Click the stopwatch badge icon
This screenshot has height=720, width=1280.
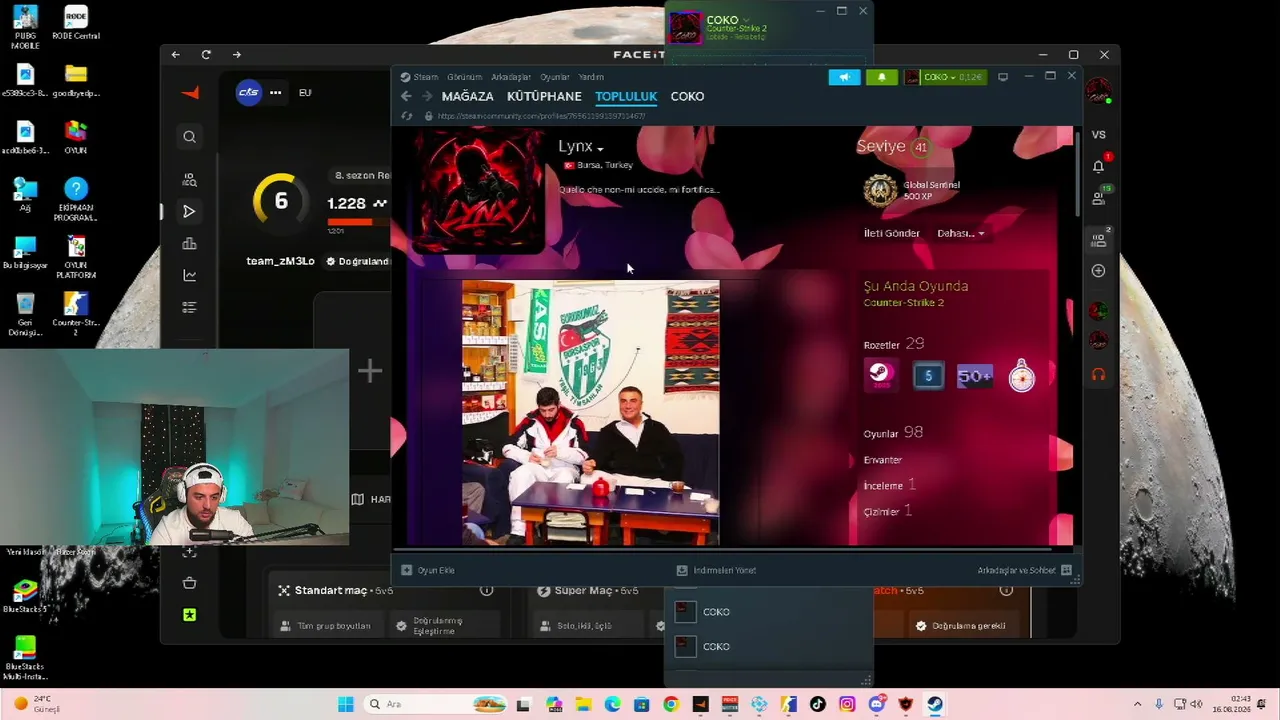click(1021, 376)
